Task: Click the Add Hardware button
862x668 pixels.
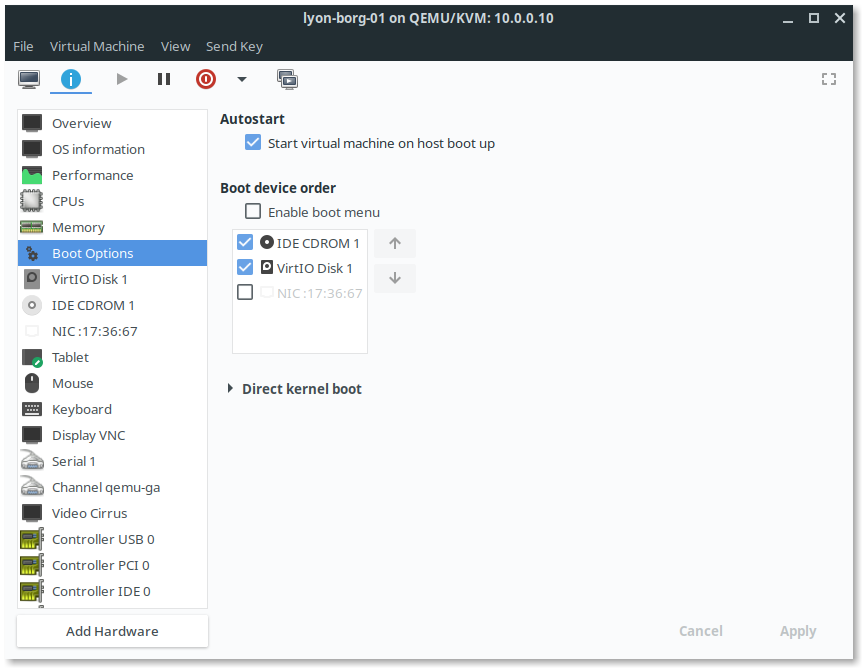Action: point(112,631)
